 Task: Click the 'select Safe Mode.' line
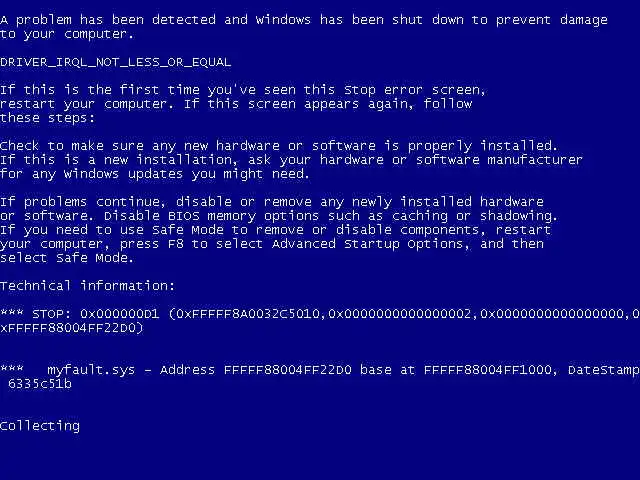click(67, 258)
